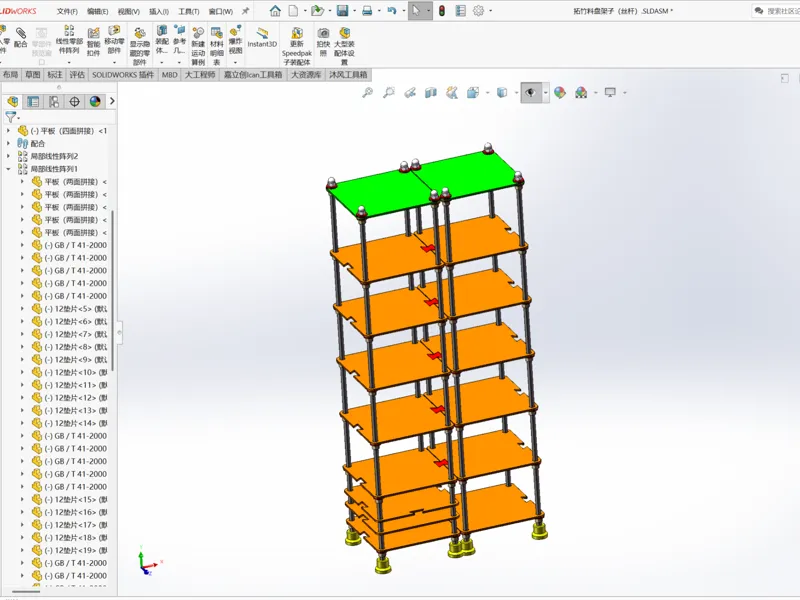
Task: Open dropdown arrow next to Save icon
Action: point(355,11)
